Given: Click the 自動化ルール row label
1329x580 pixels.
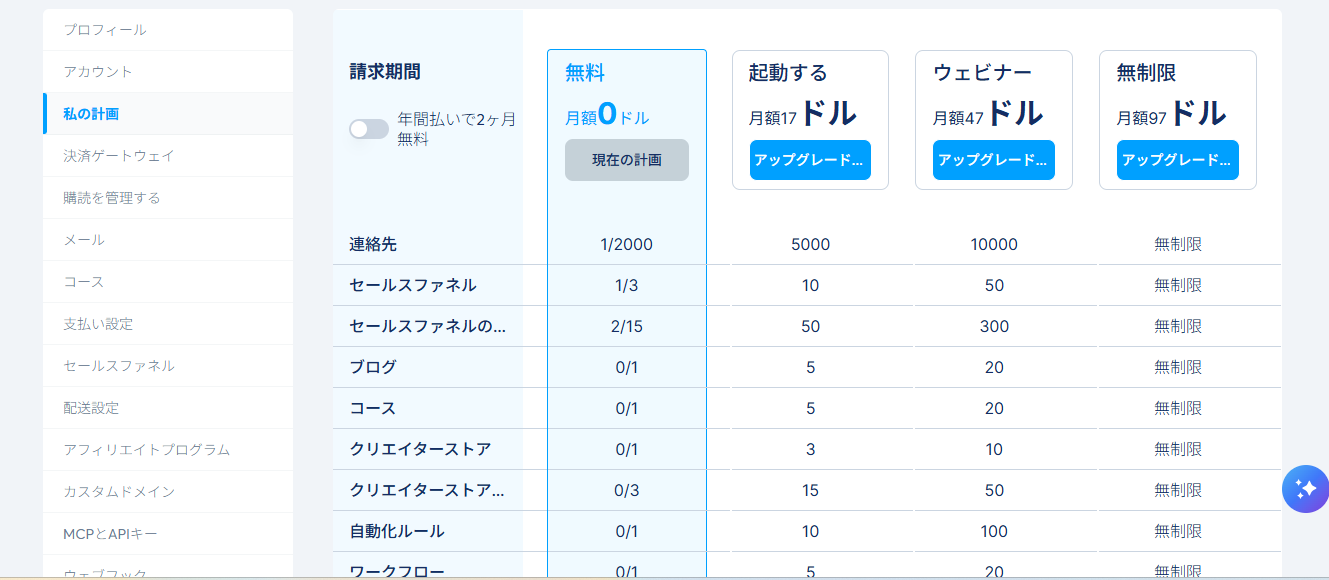Looking at the screenshot, I should point(397,531).
